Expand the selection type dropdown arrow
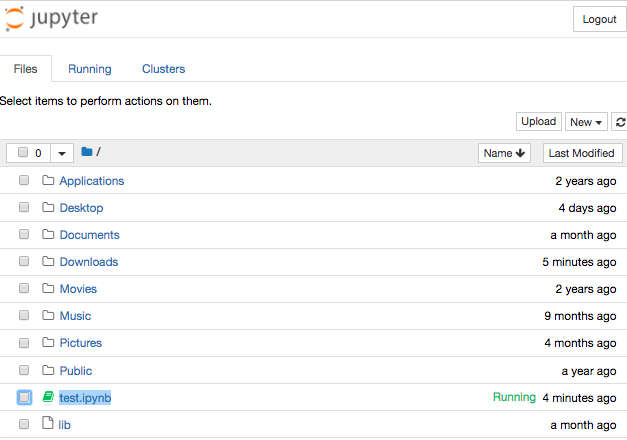 tap(62, 153)
